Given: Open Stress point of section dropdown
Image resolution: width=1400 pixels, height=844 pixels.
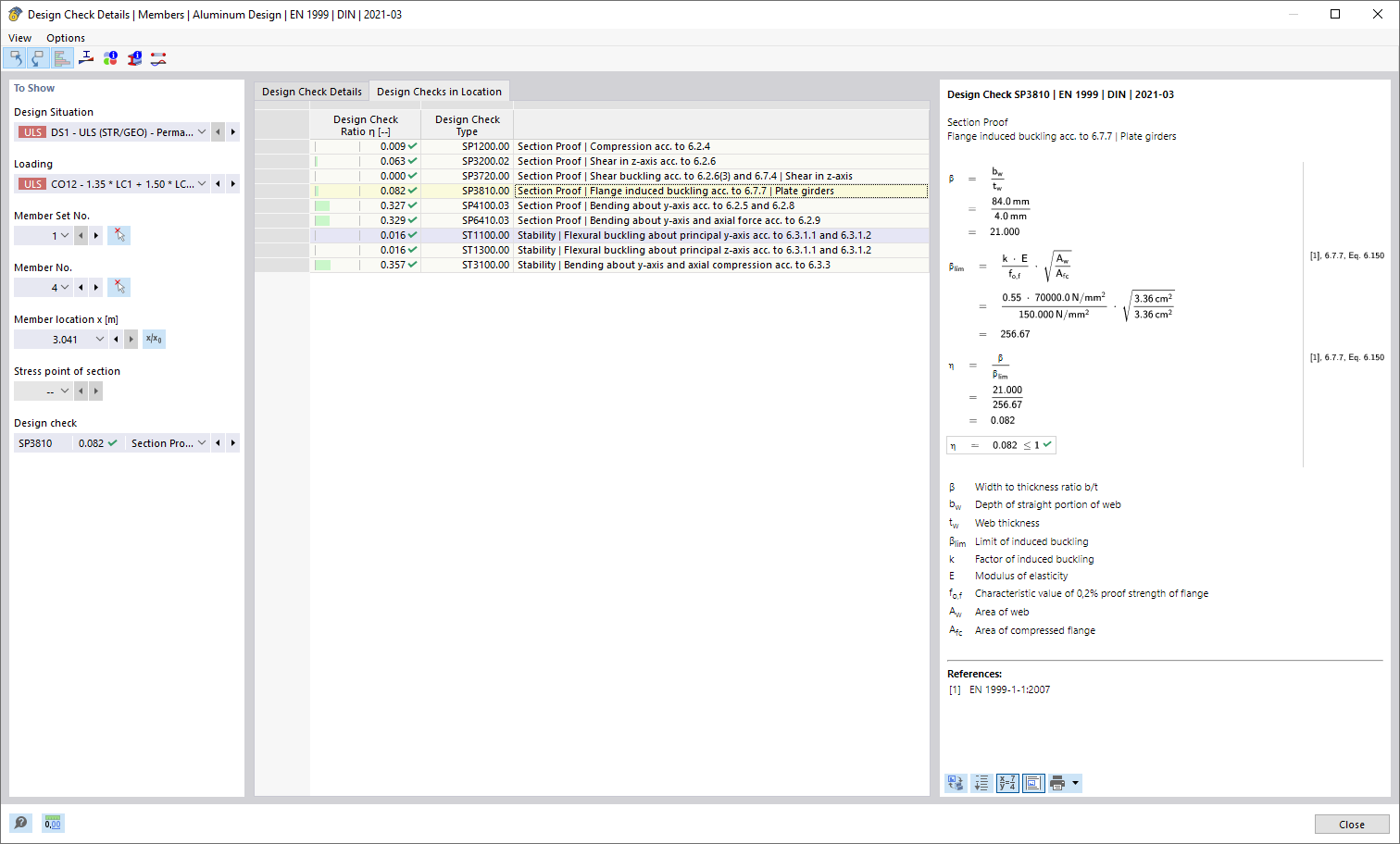Looking at the screenshot, I should [65, 391].
